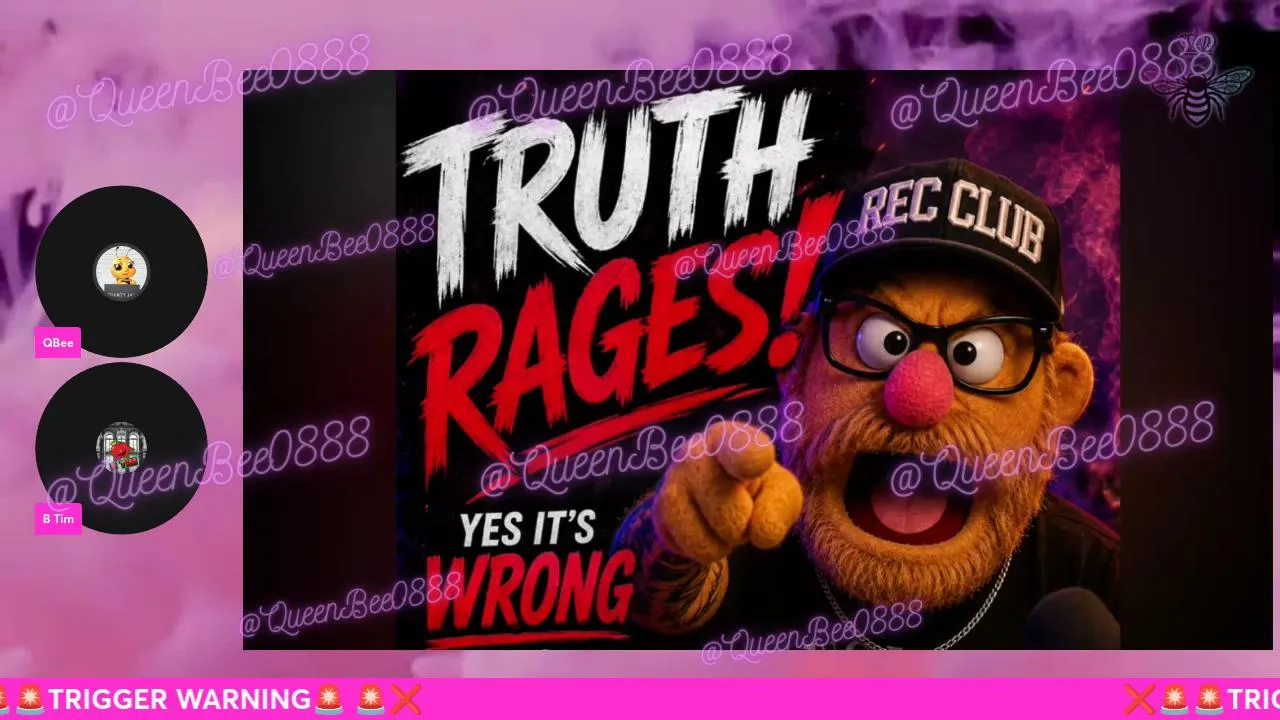1280x720 pixels.
Task: Select the QBee name label
Action: point(58,342)
